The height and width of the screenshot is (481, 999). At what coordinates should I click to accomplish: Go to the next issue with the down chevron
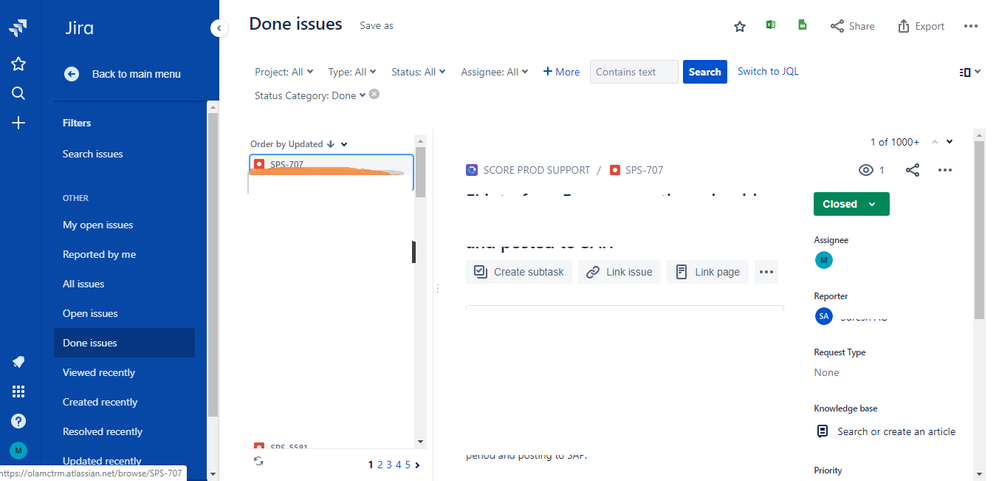pos(949,142)
